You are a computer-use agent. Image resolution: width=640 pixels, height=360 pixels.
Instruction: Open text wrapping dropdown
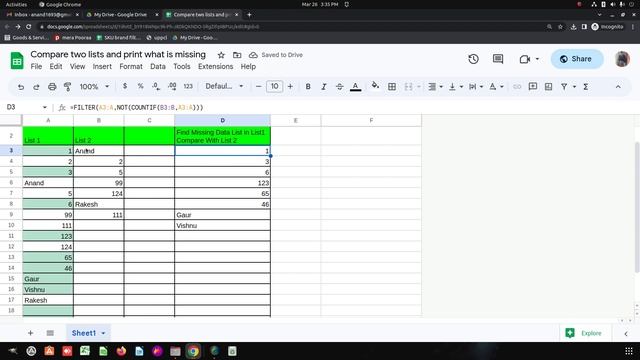pos(476,87)
